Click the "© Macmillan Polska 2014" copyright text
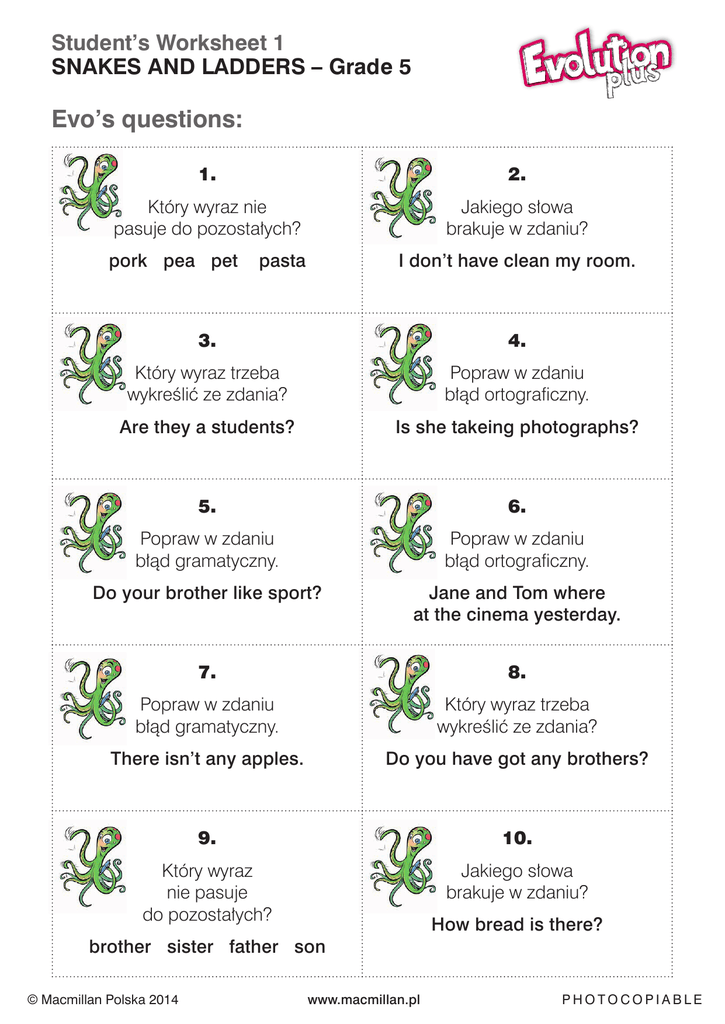The width and height of the screenshot is (725, 1024). coord(103,999)
